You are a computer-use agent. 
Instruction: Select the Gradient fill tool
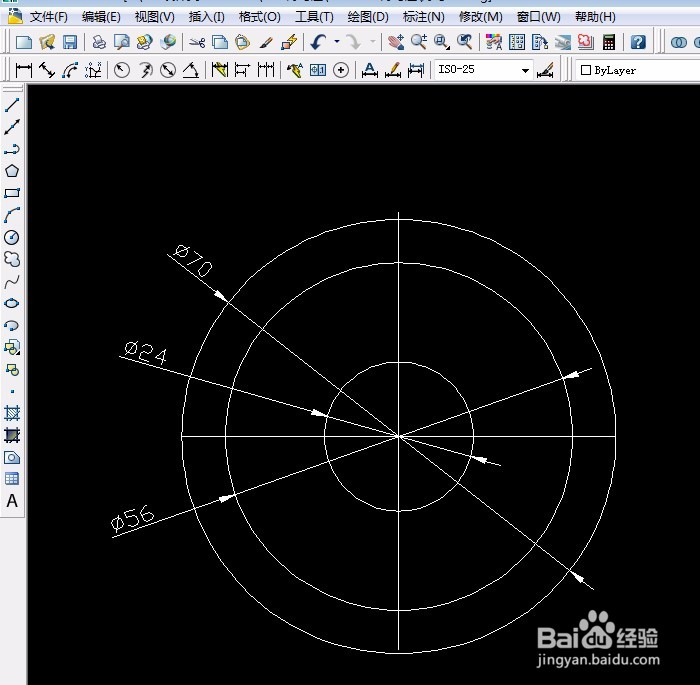12,435
